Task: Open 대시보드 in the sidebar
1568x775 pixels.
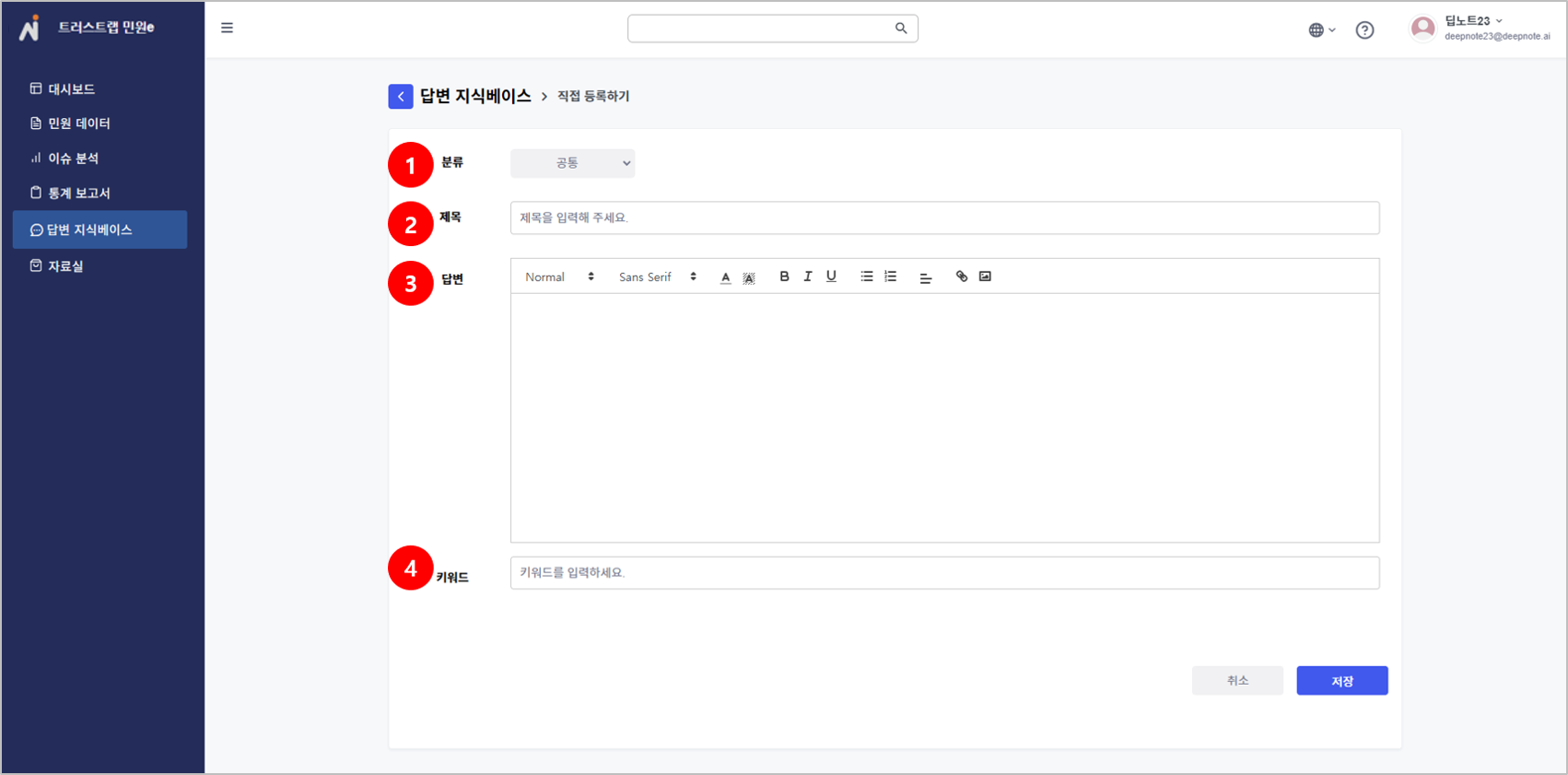Action: pos(71,89)
